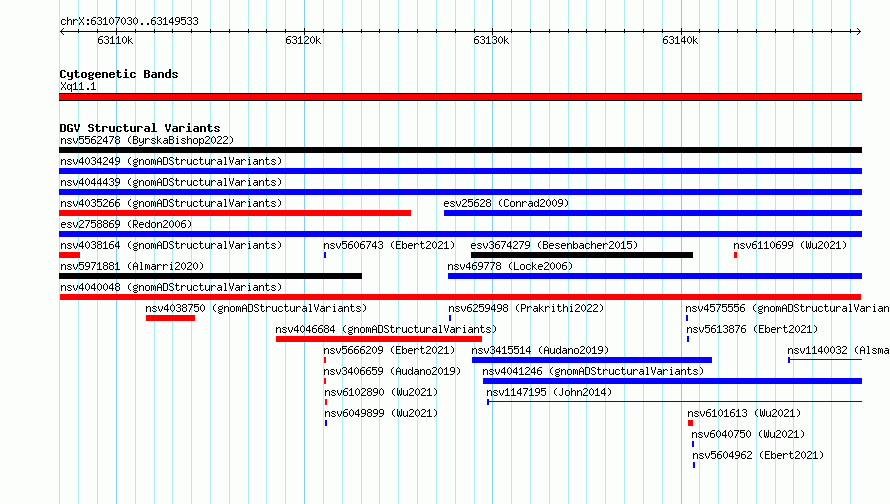
Task: Click nsv3406659 (Audano2019) label
Action: [392, 371]
